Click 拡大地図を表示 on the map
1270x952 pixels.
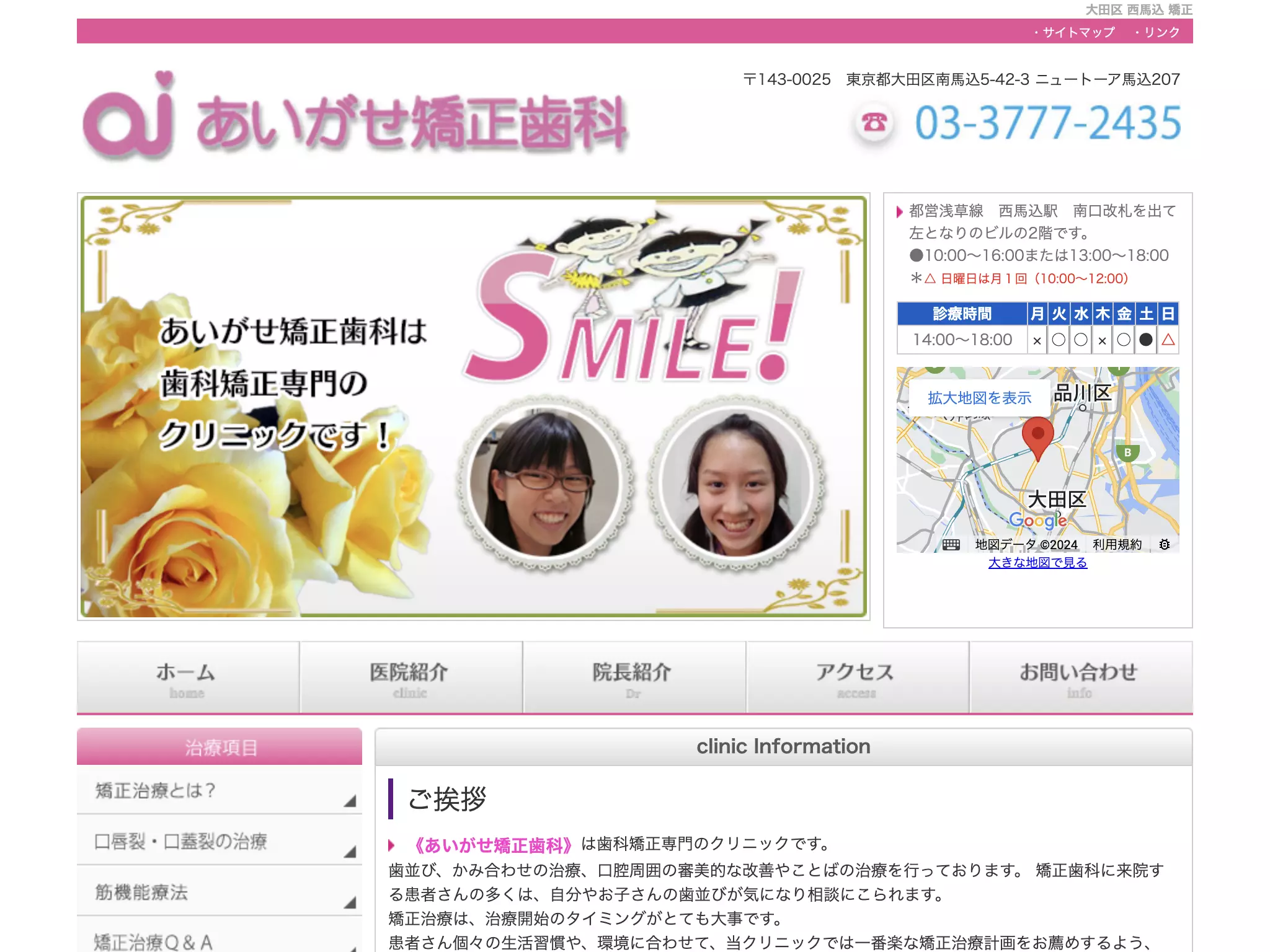979,398
